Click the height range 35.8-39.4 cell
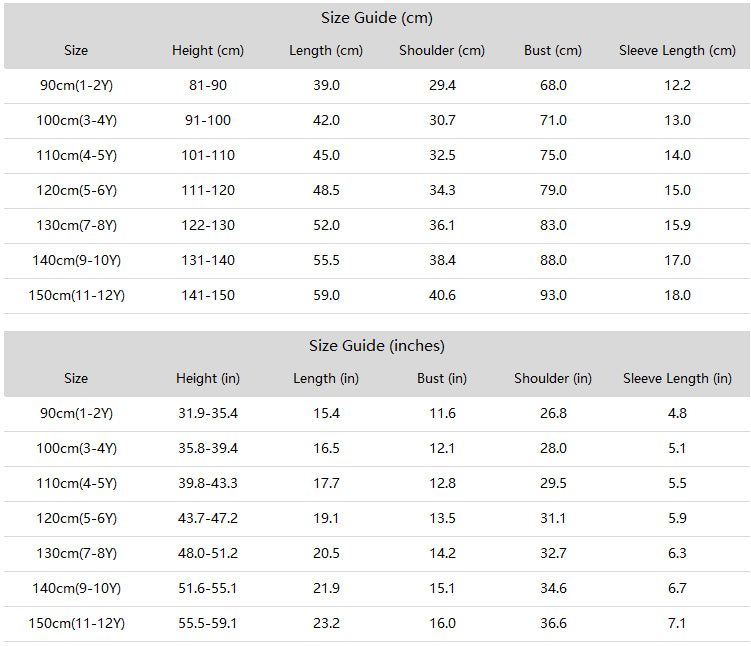Viewport: 751px width, 646px height. click(x=208, y=448)
